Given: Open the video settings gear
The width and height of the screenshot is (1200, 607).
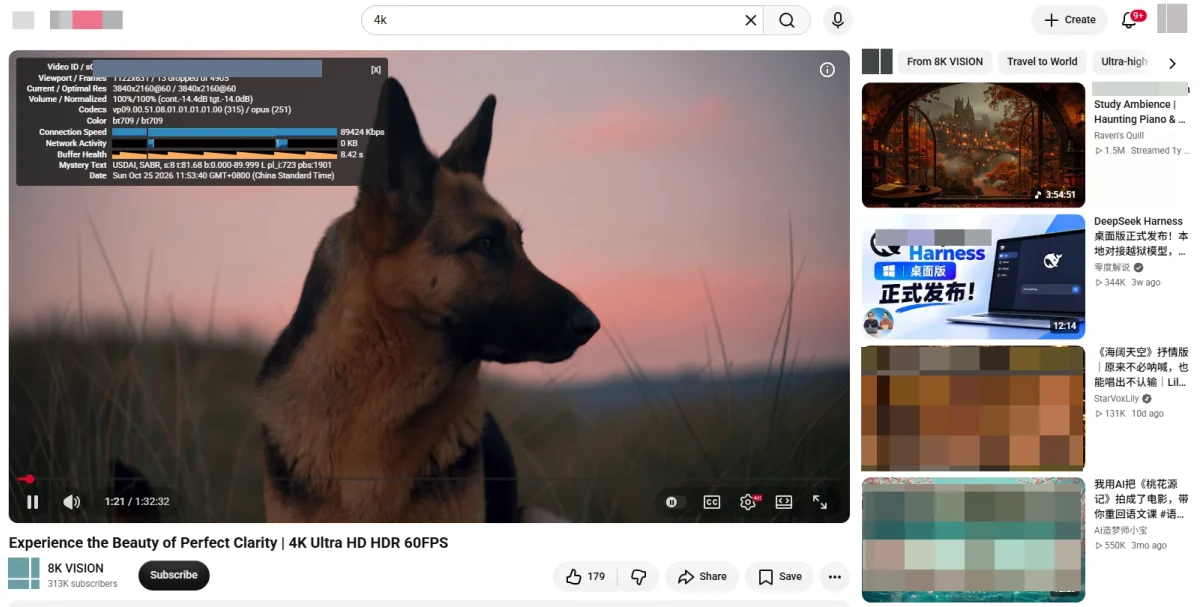Looking at the screenshot, I should (748, 502).
